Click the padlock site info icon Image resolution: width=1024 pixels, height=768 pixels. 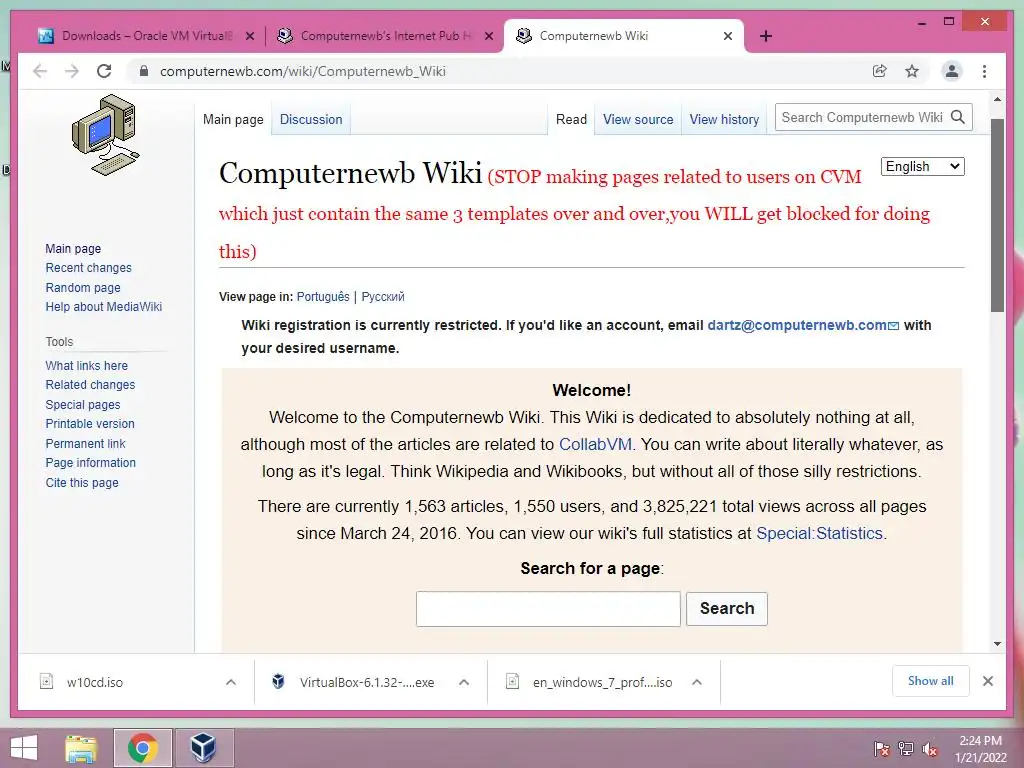point(144,71)
